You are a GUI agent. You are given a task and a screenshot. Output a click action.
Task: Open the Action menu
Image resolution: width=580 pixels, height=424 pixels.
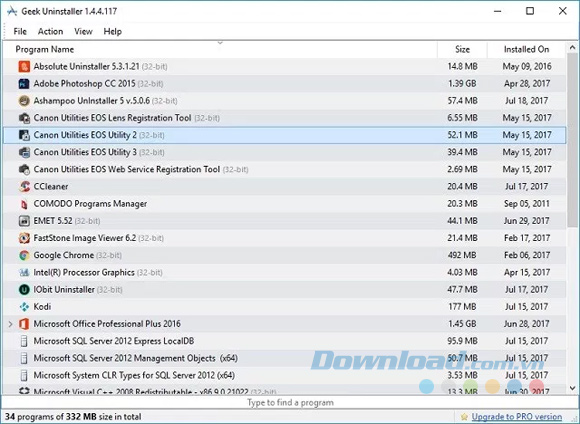tap(50, 31)
